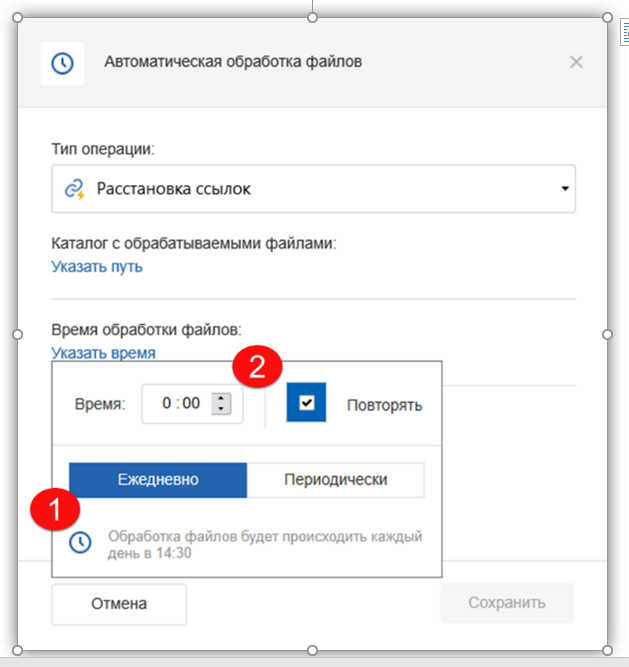Click the right-middle image resize handle
The width and height of the screenshot is (629, 667).
point(607,334)
